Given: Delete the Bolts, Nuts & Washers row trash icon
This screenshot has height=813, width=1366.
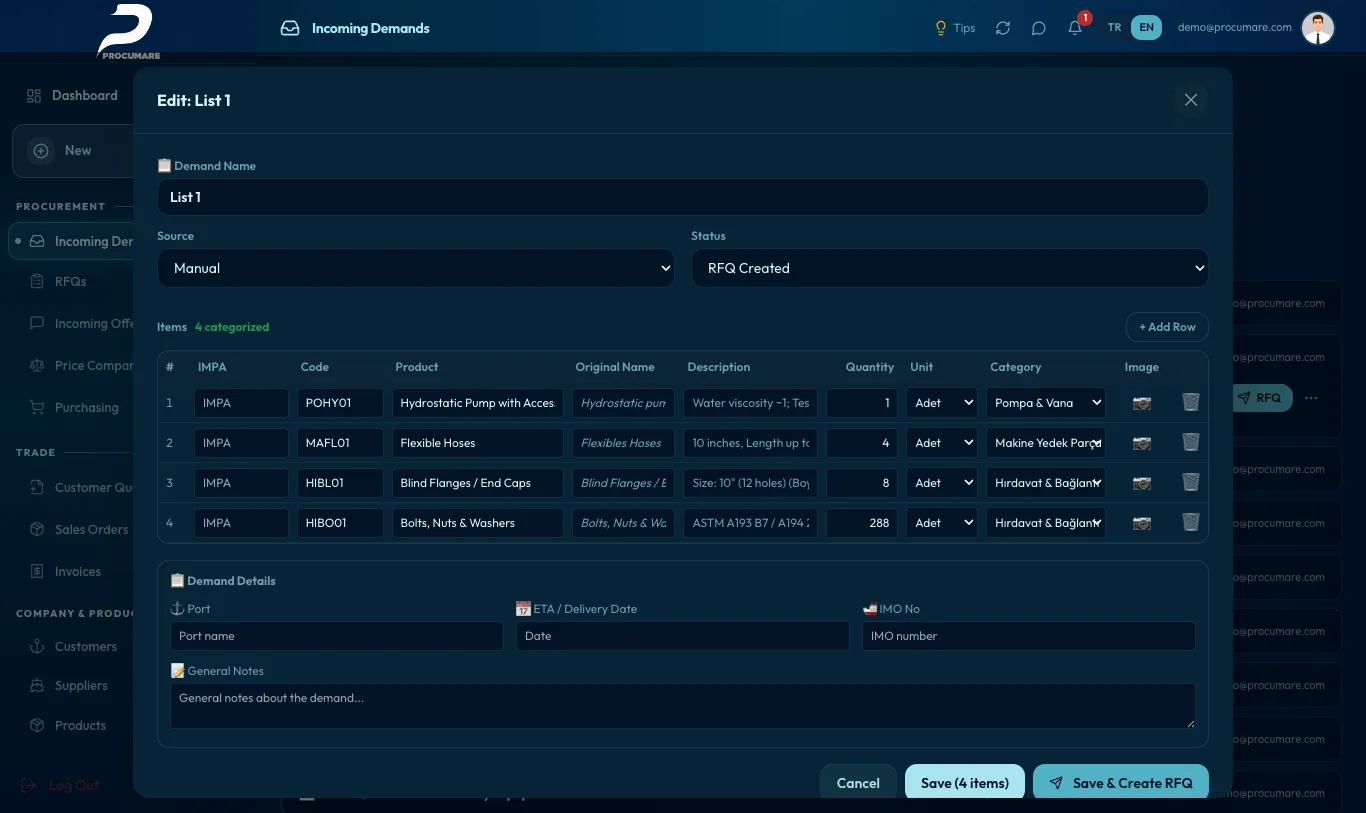Looking at the screenshot, I should coord(1190,522).
